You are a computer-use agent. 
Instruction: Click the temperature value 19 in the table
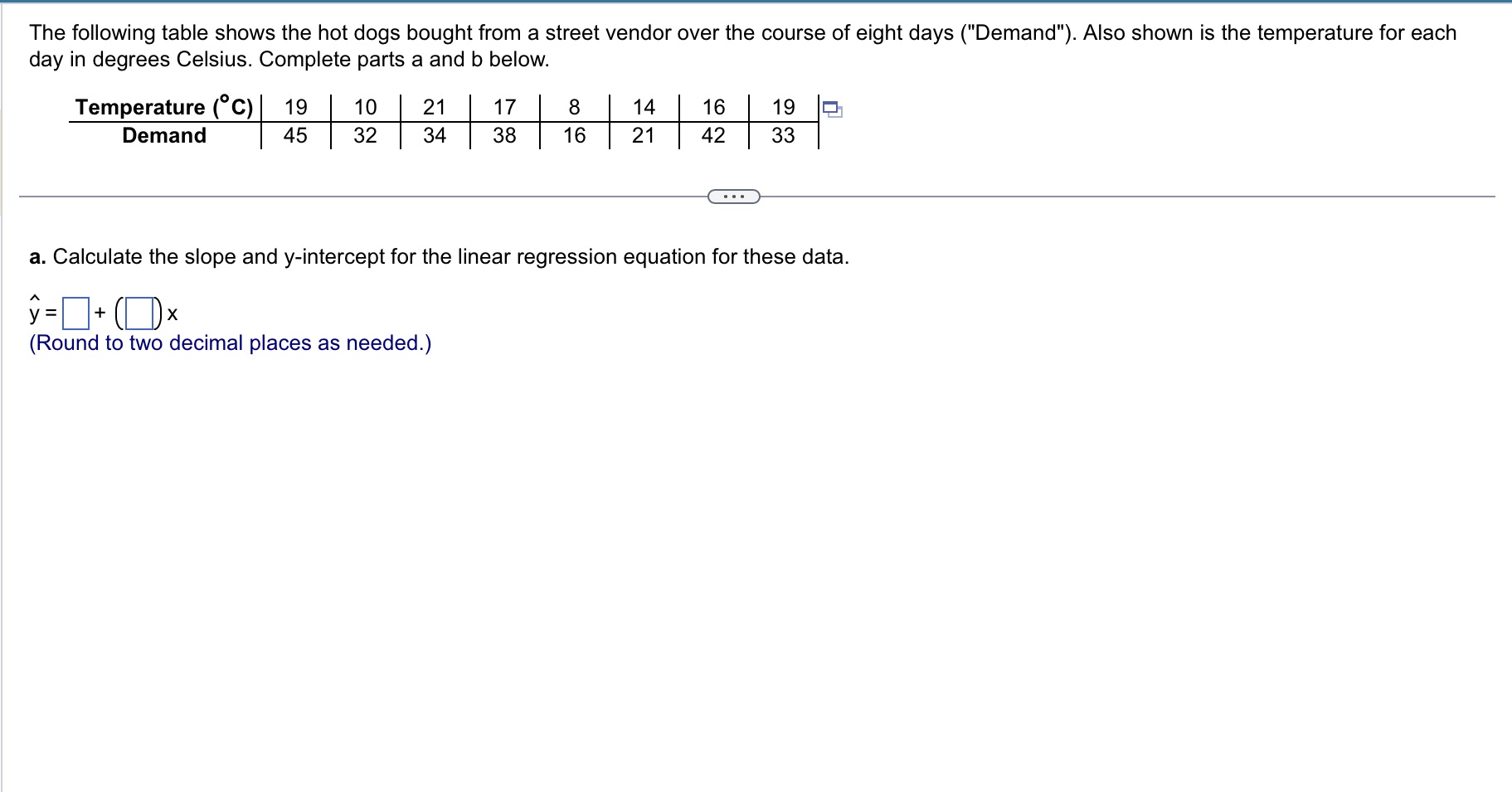click(294, 106)
